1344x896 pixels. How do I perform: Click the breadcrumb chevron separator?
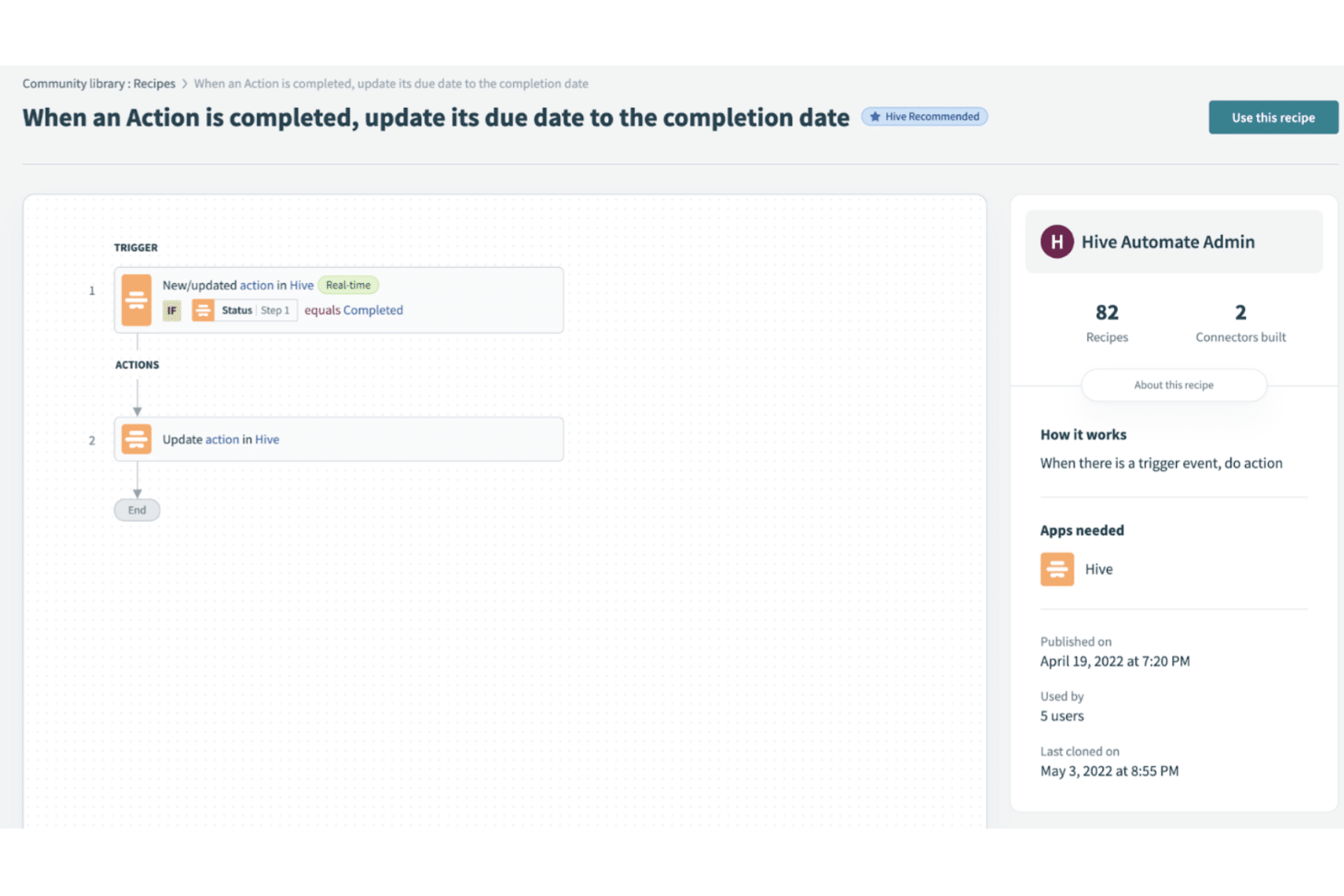[185, 84]
